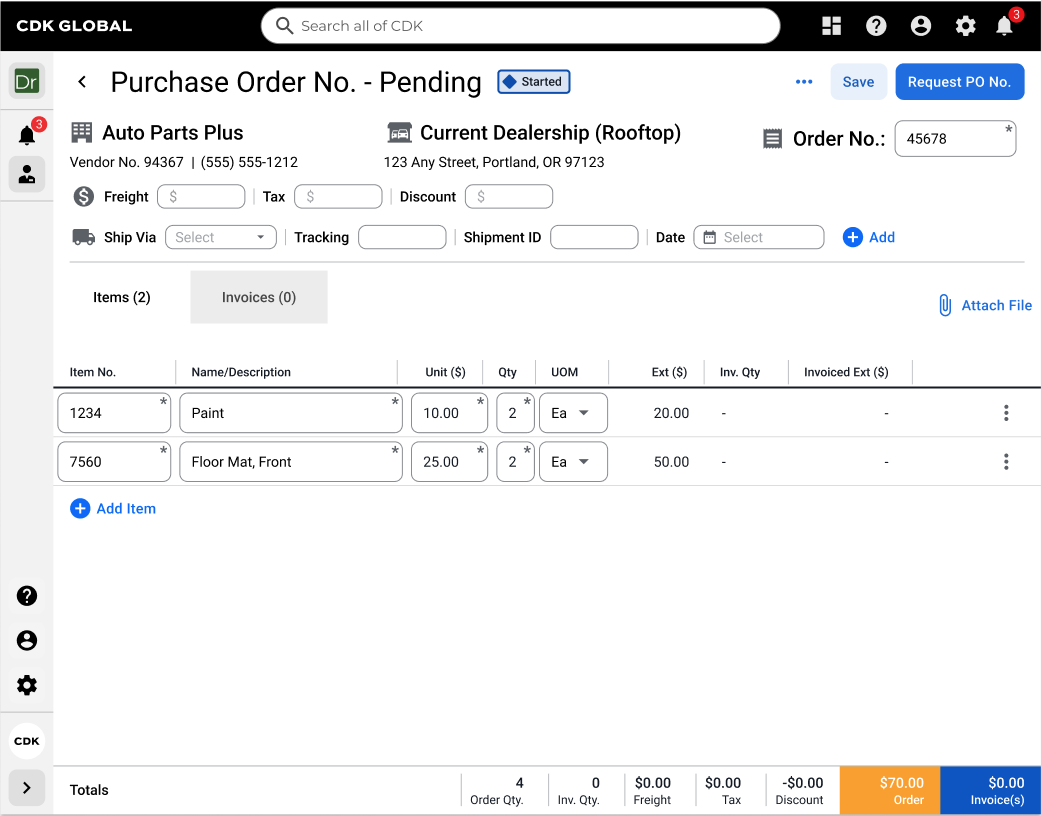
Task: Open the Ship Via dropdown
Action: [220, 237]
